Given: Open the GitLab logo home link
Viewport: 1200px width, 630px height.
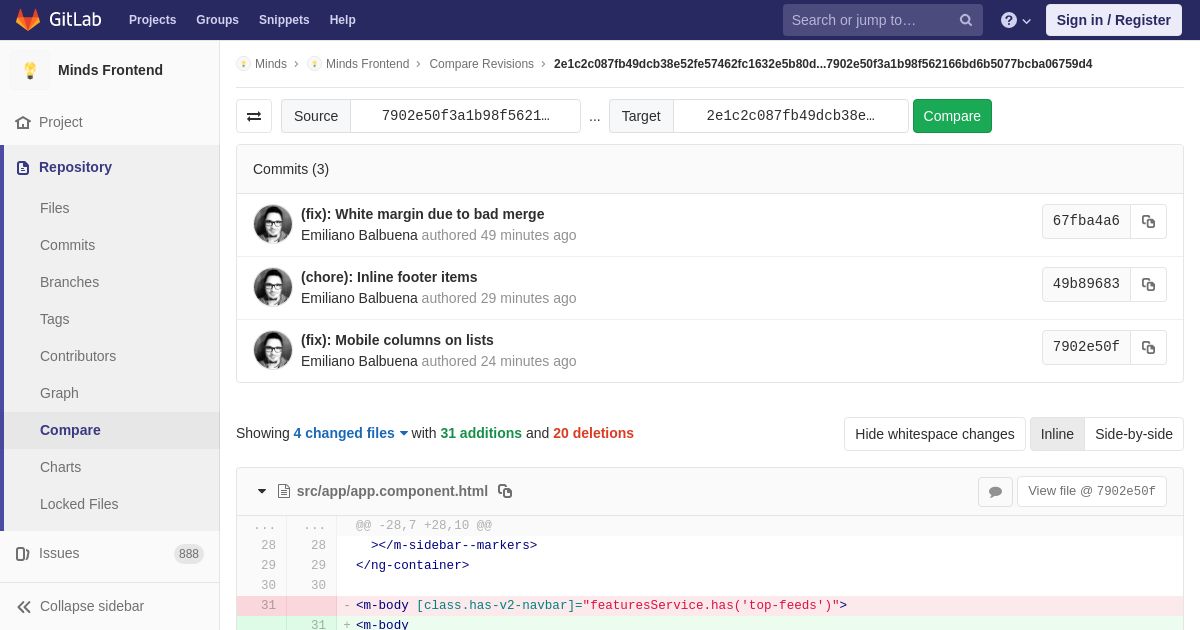Looking at the screenshot, I should click(57, 20).
